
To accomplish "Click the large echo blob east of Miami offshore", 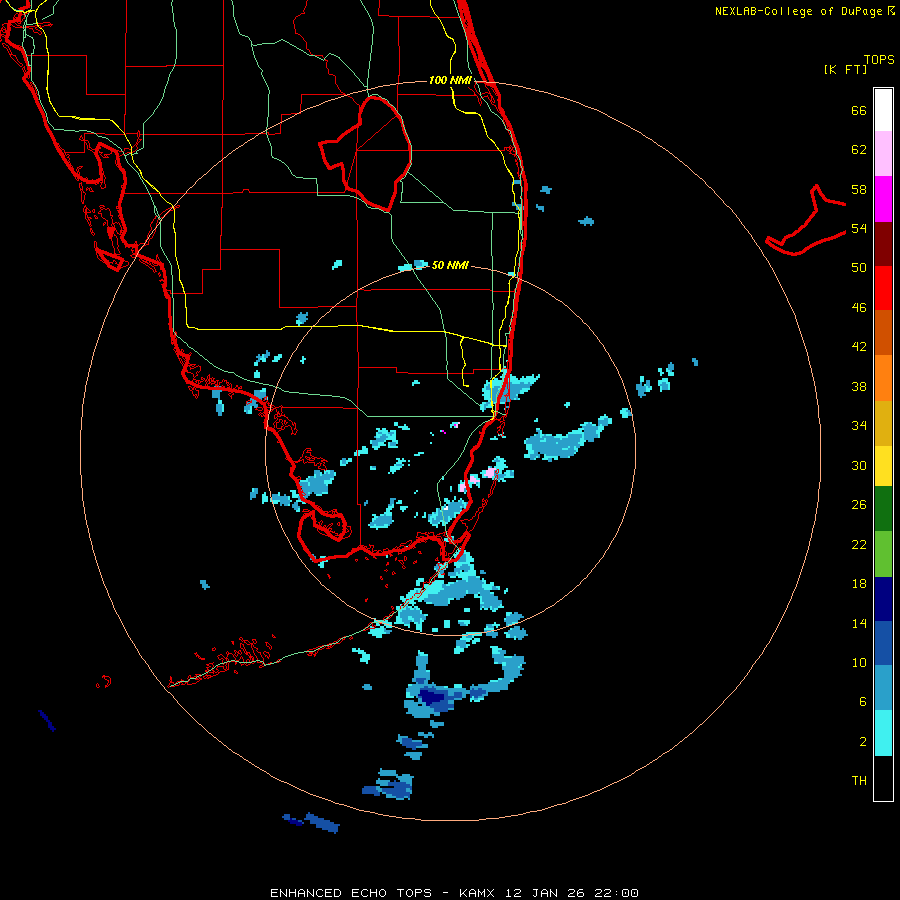I will click(x=567, y=440).
